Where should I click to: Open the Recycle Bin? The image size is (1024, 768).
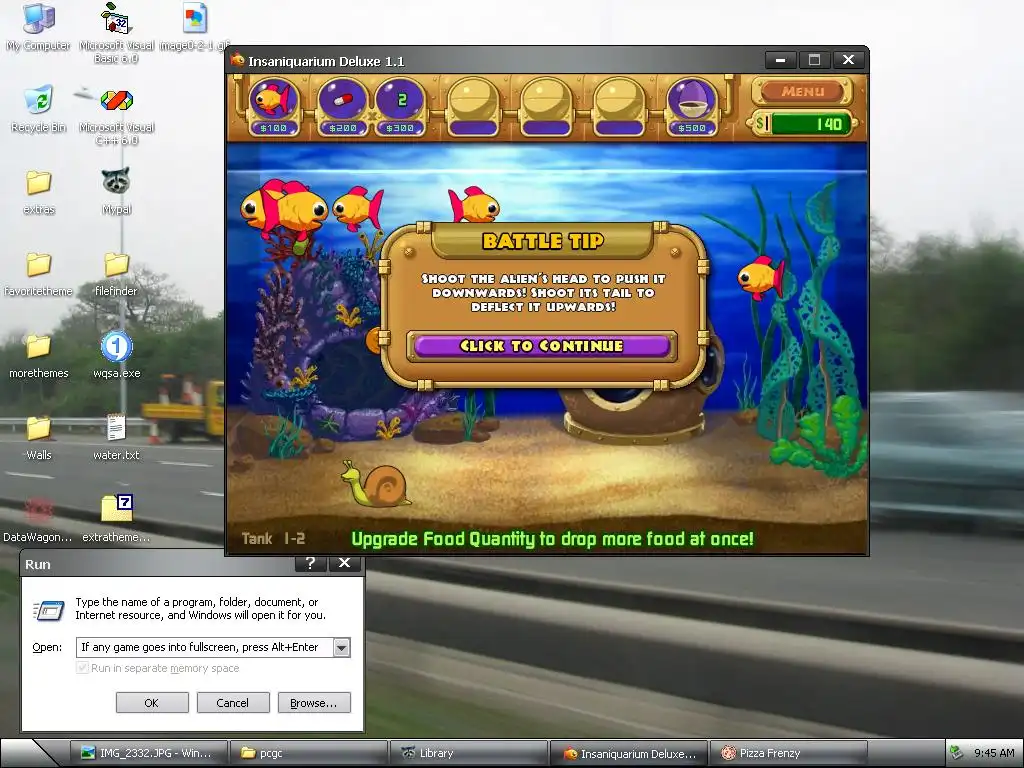coord(39,109)
